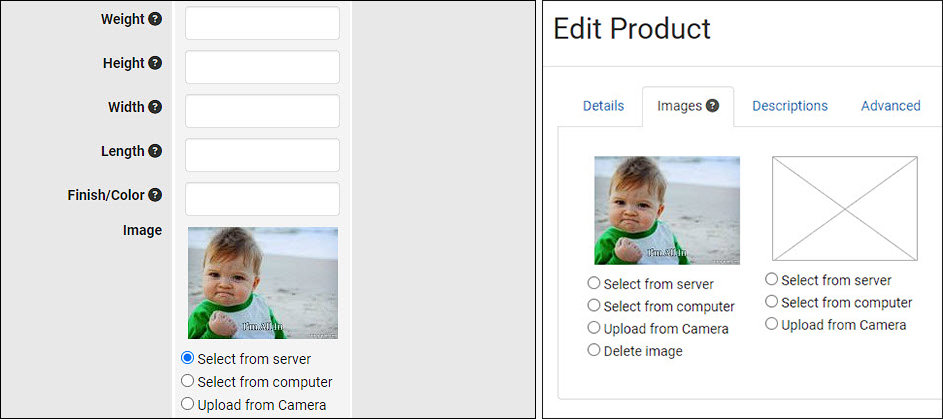Screen dimensions: 943x419
Task: Choose Select from computer under left form image
Action: pyautogui.click(x=188, y=381)
